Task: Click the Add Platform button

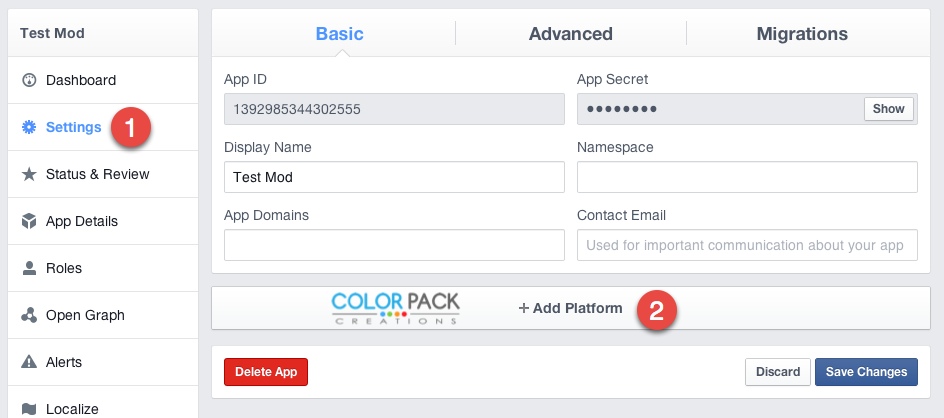Action: 570,308
